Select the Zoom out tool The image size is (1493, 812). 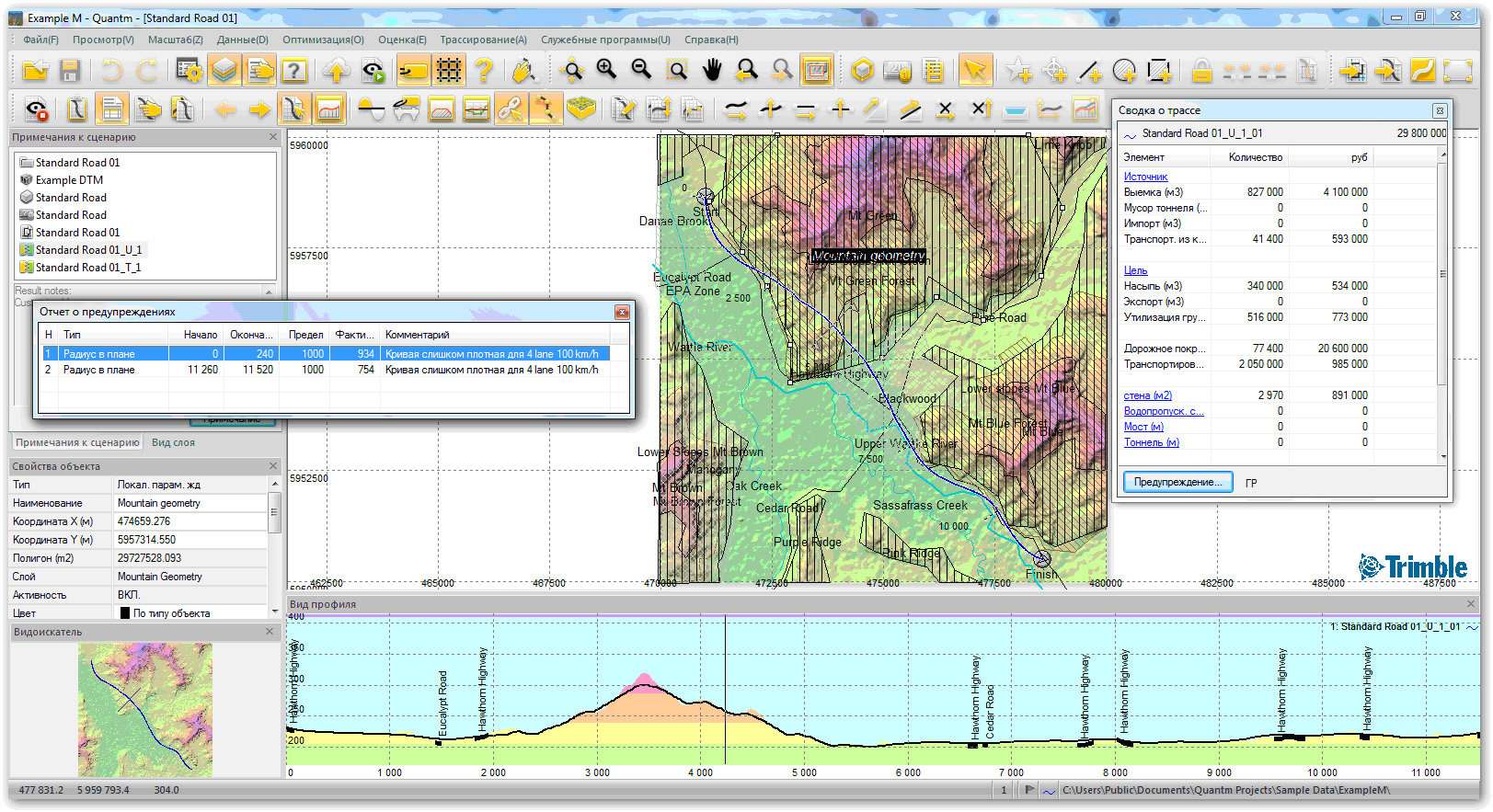(642, 70)
